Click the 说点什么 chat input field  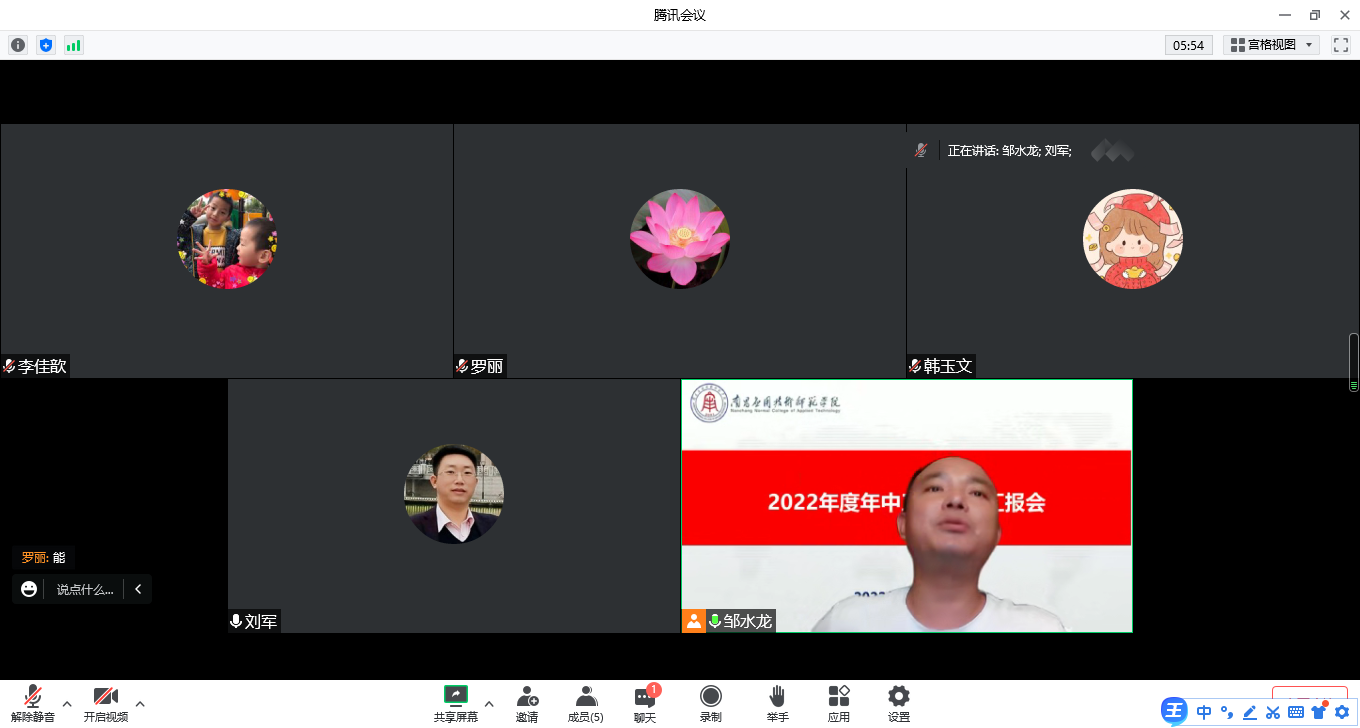[84, 589]
